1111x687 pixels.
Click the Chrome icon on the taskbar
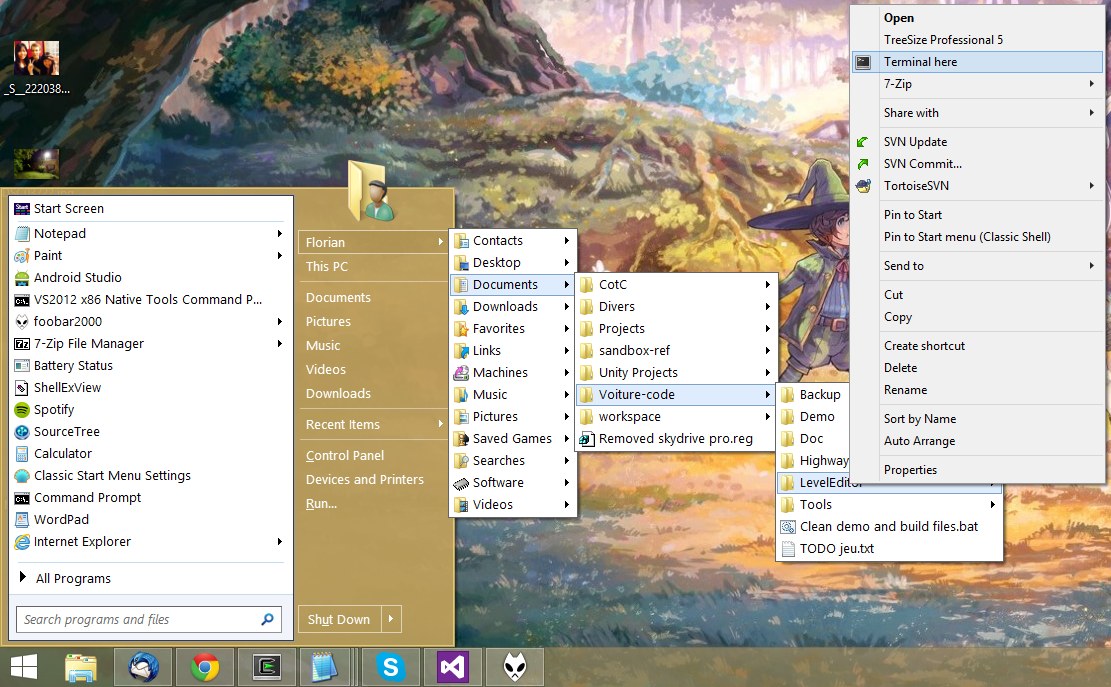coord(205,667)
